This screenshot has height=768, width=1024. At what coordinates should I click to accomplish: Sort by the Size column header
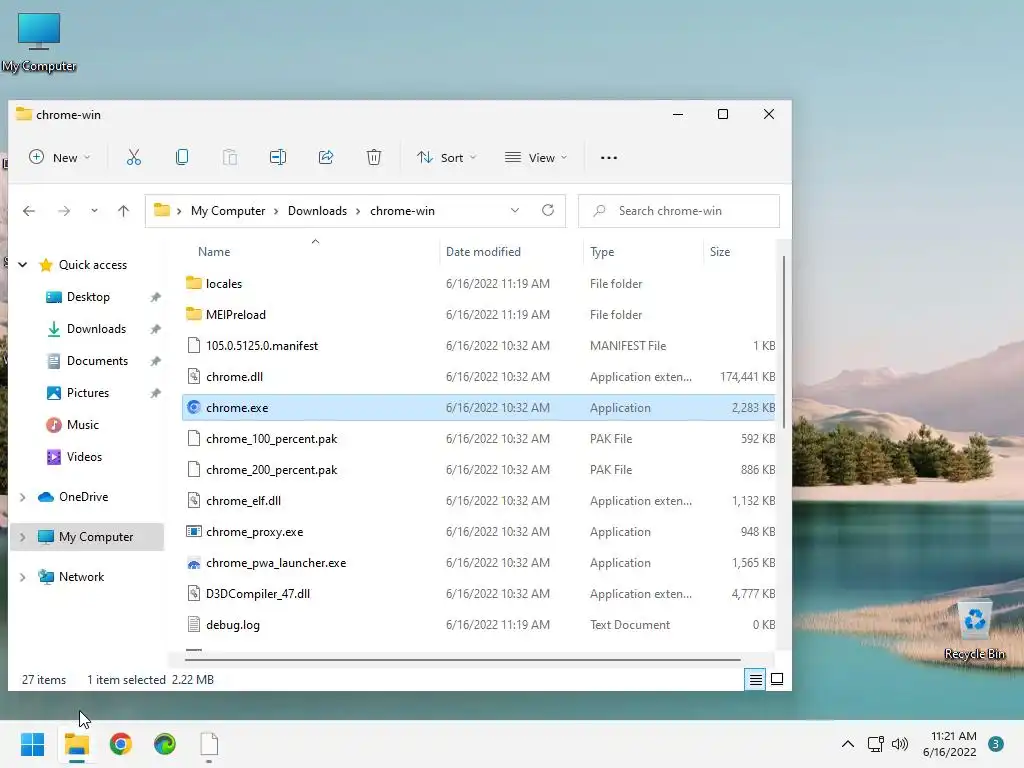(x=720, y=251)
